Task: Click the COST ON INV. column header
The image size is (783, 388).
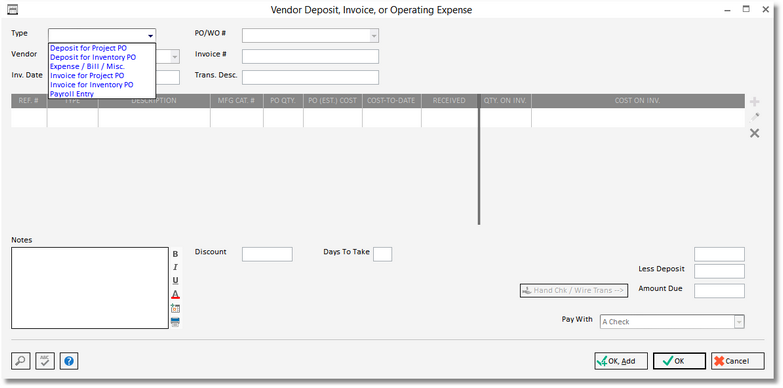Action: [637, 101]
